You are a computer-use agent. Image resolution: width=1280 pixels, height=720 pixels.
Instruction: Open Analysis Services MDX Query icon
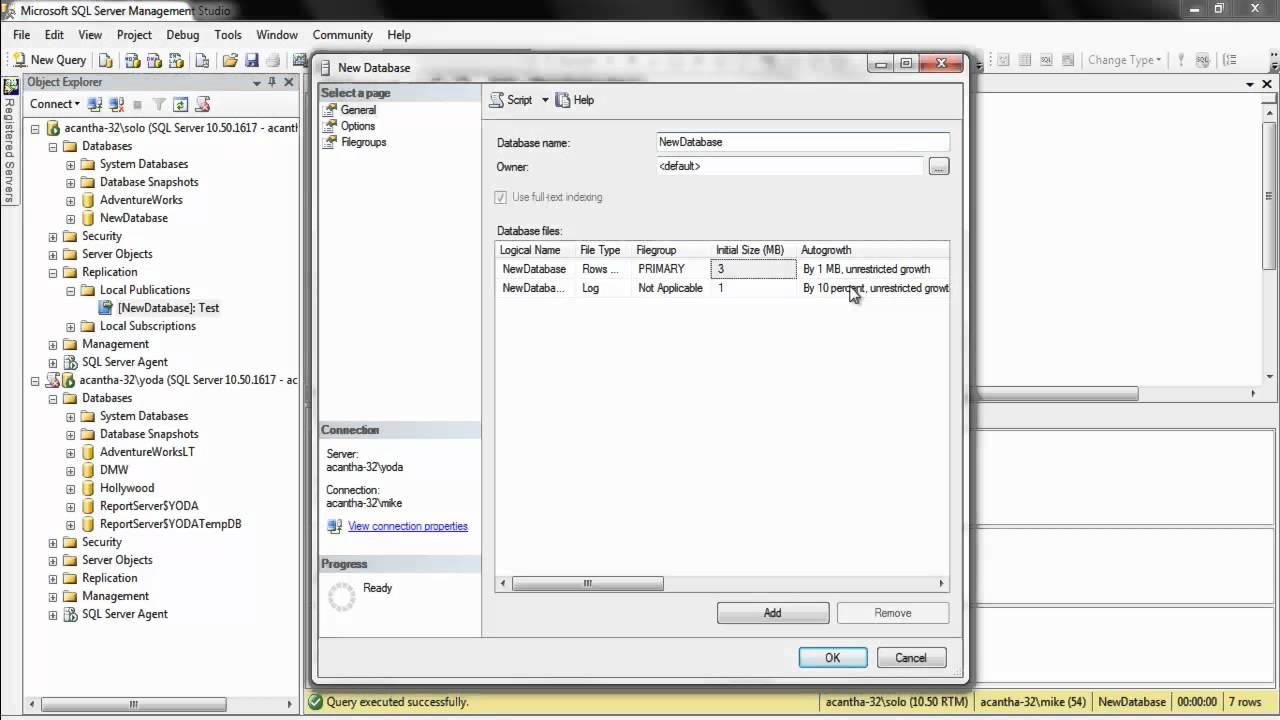132,60
